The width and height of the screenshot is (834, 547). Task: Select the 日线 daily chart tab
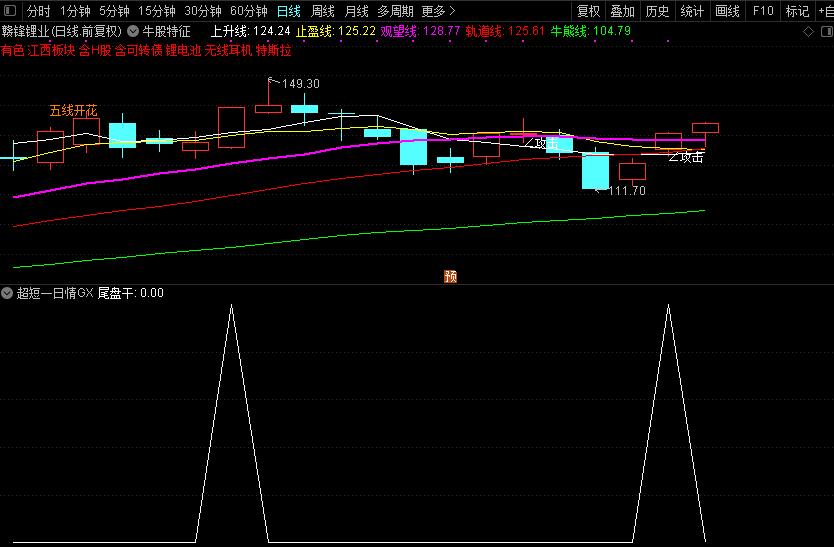coord(289,11)
